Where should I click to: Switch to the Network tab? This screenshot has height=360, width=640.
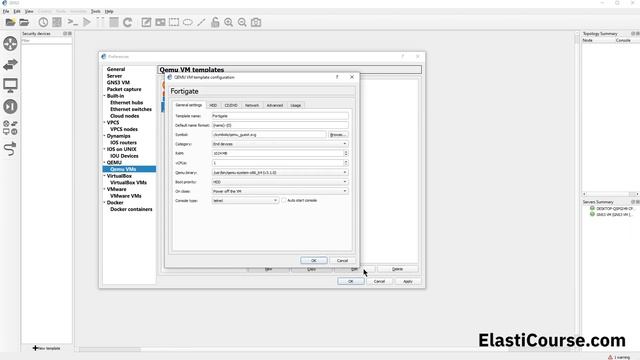(252, 105)
